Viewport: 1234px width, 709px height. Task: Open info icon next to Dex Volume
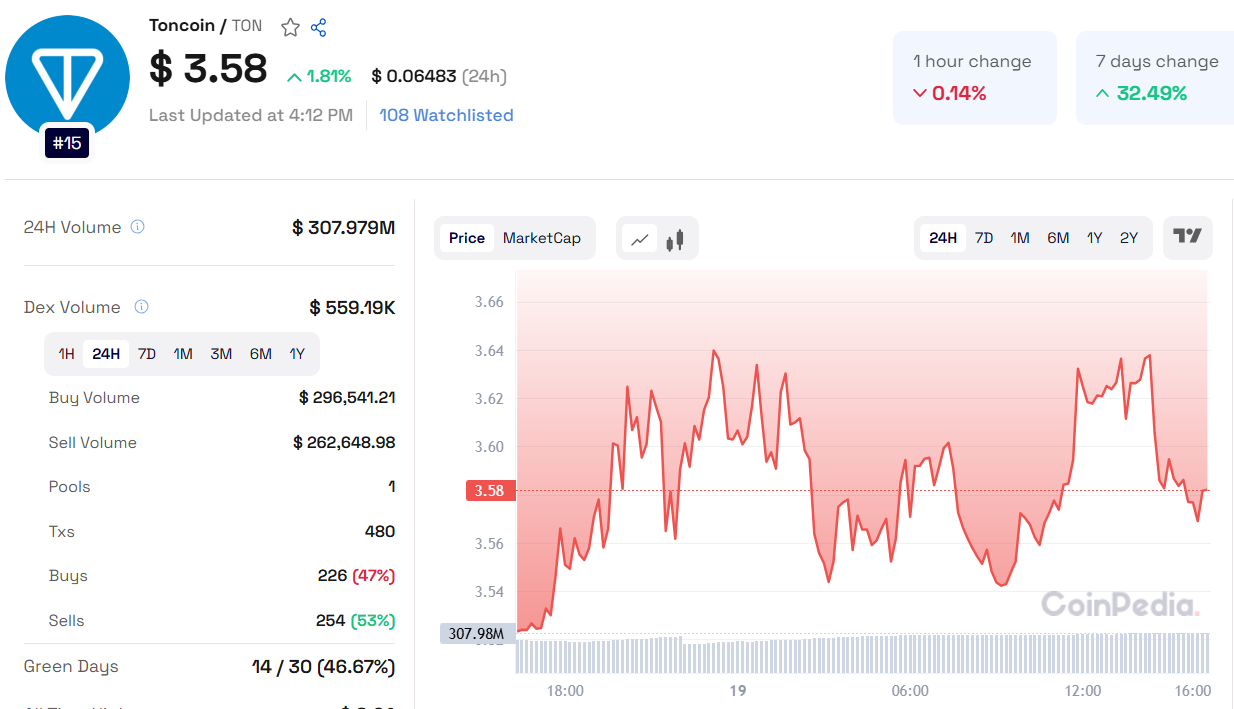pyautogui.click(x=142, y=307)
